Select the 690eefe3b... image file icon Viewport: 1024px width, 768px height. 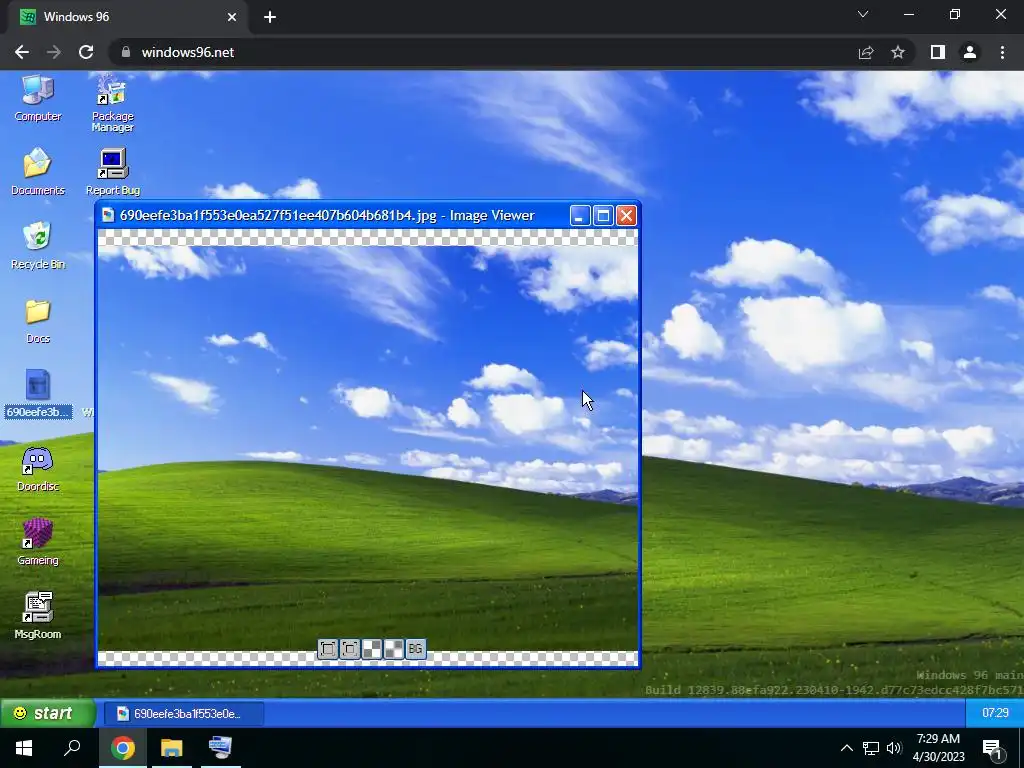(38, 394)
